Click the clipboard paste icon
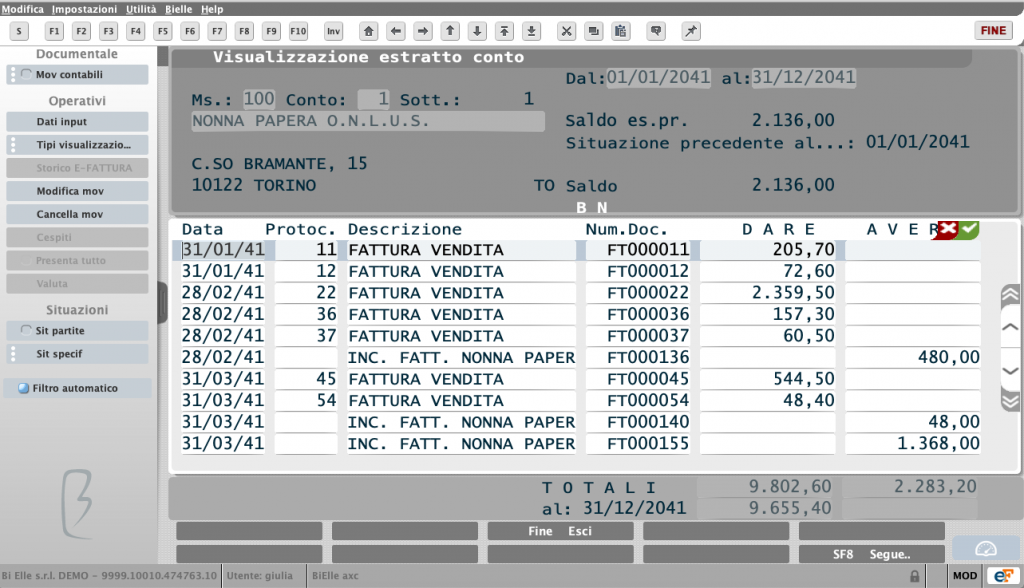The height and width of the screenshot is (588, 1024). pyautogui.click(x=621, y=31)
